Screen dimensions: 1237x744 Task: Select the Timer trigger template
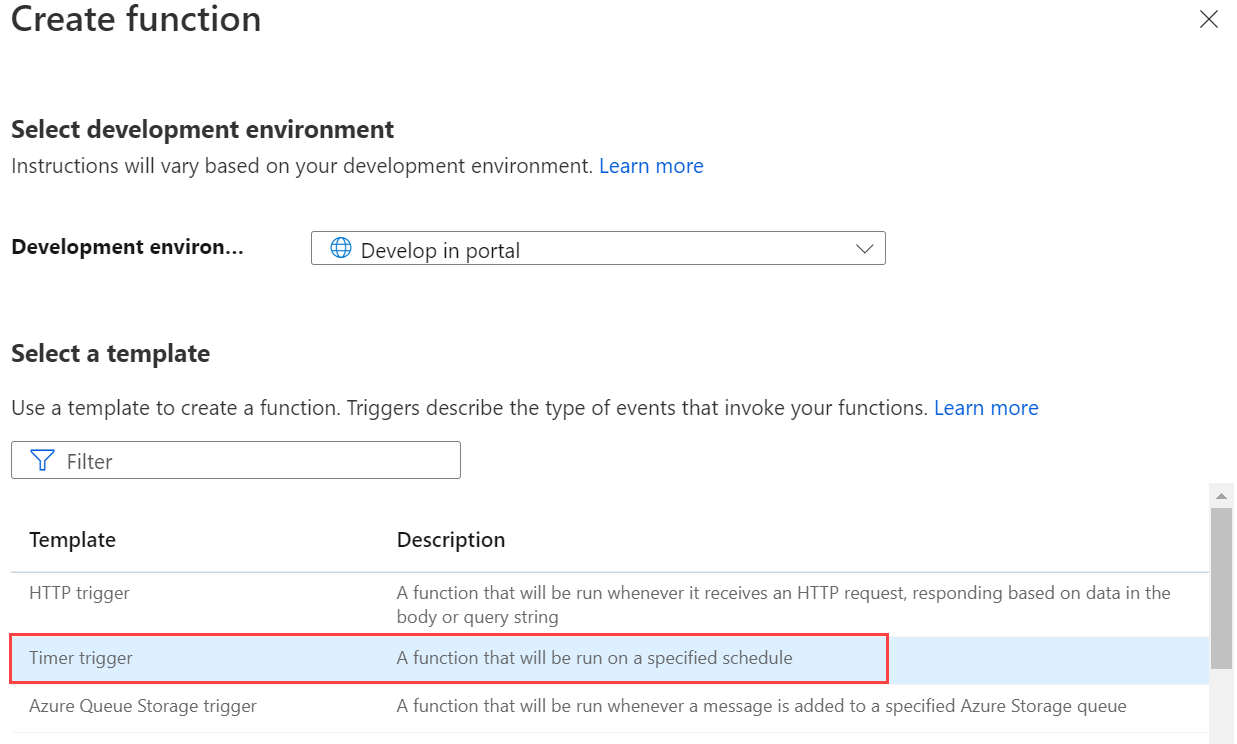tap(81, 658)
